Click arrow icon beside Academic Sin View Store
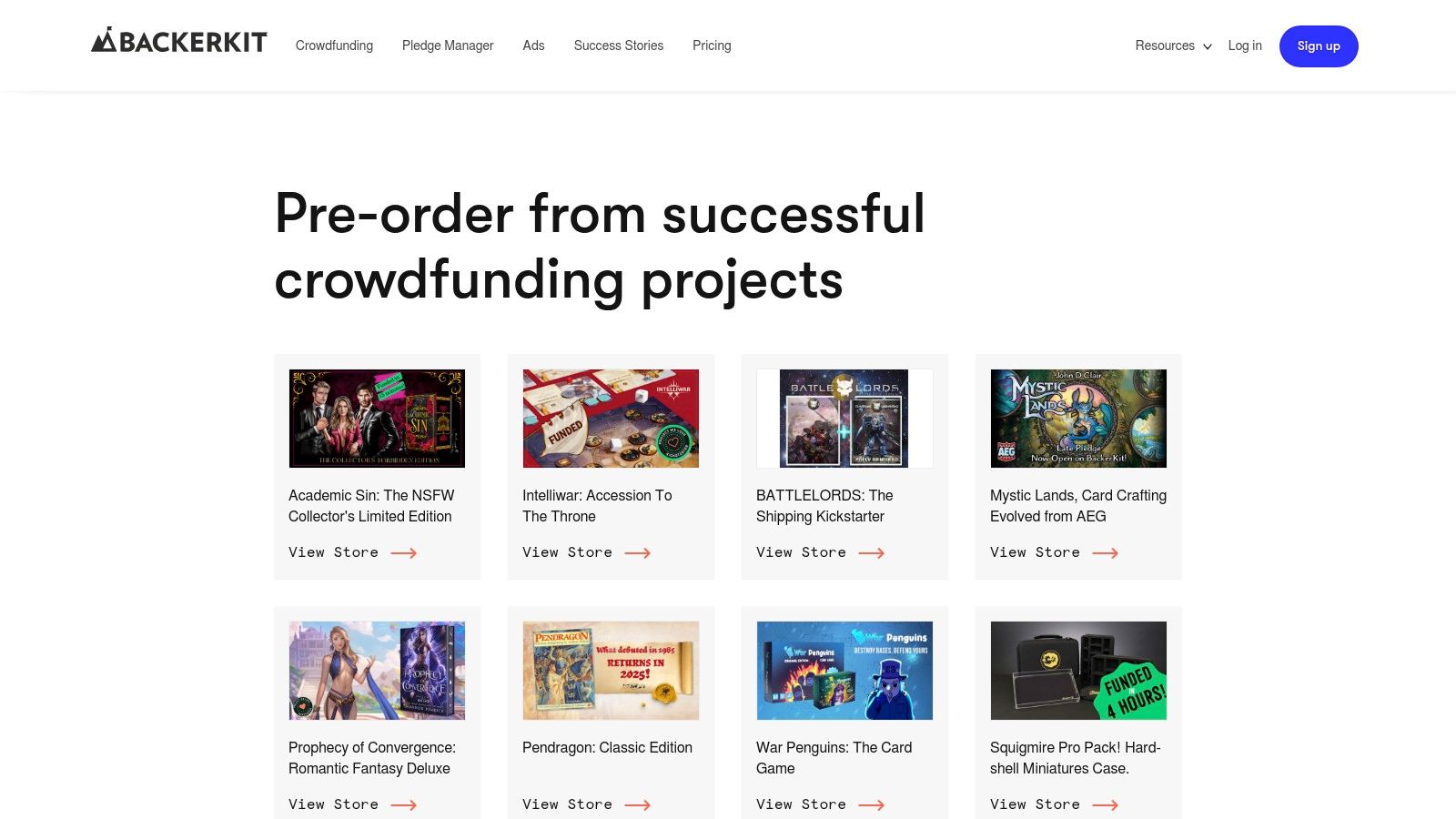The image size is (1456, 819). [x=404, y=553]
